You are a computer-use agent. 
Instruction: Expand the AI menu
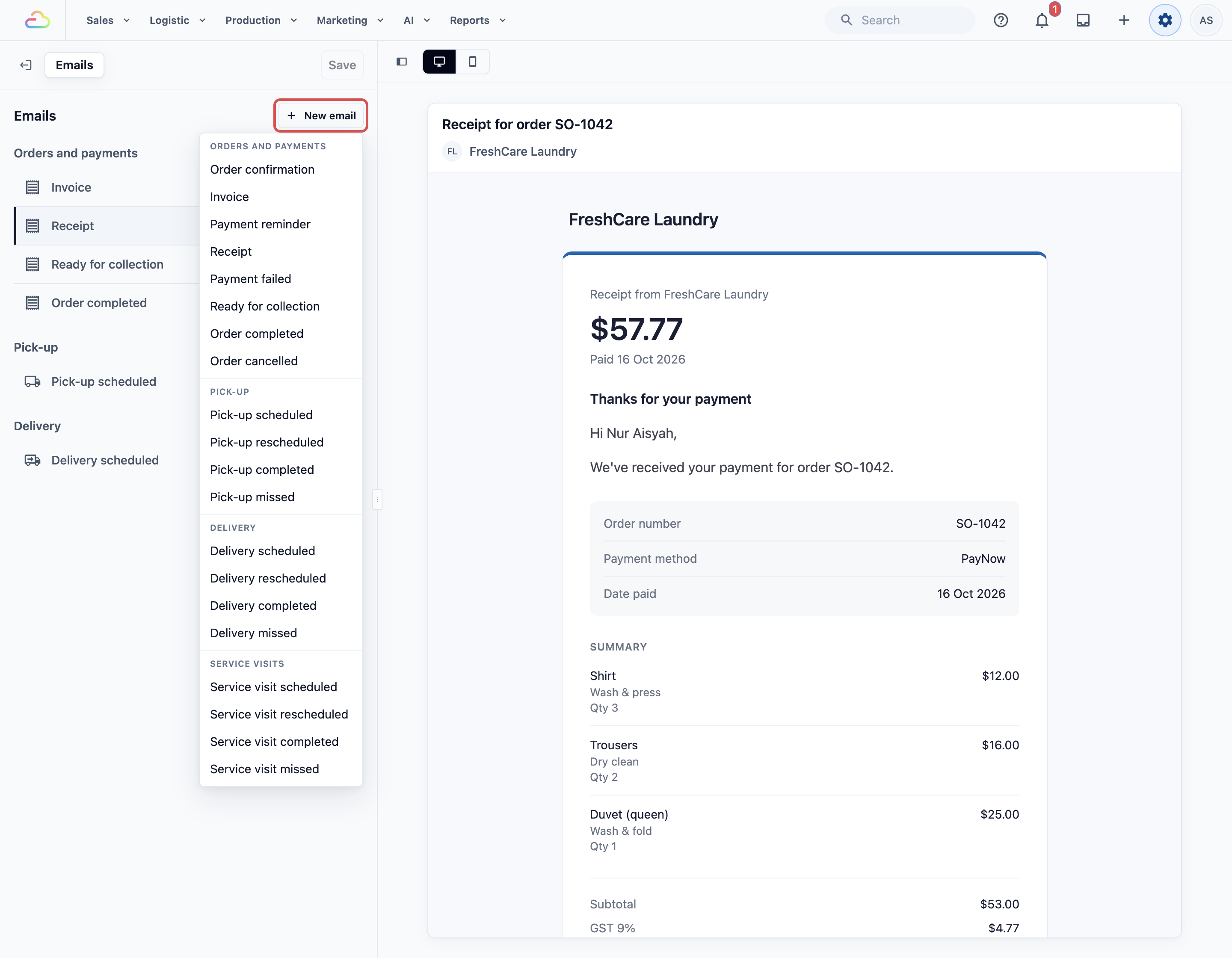416,20
